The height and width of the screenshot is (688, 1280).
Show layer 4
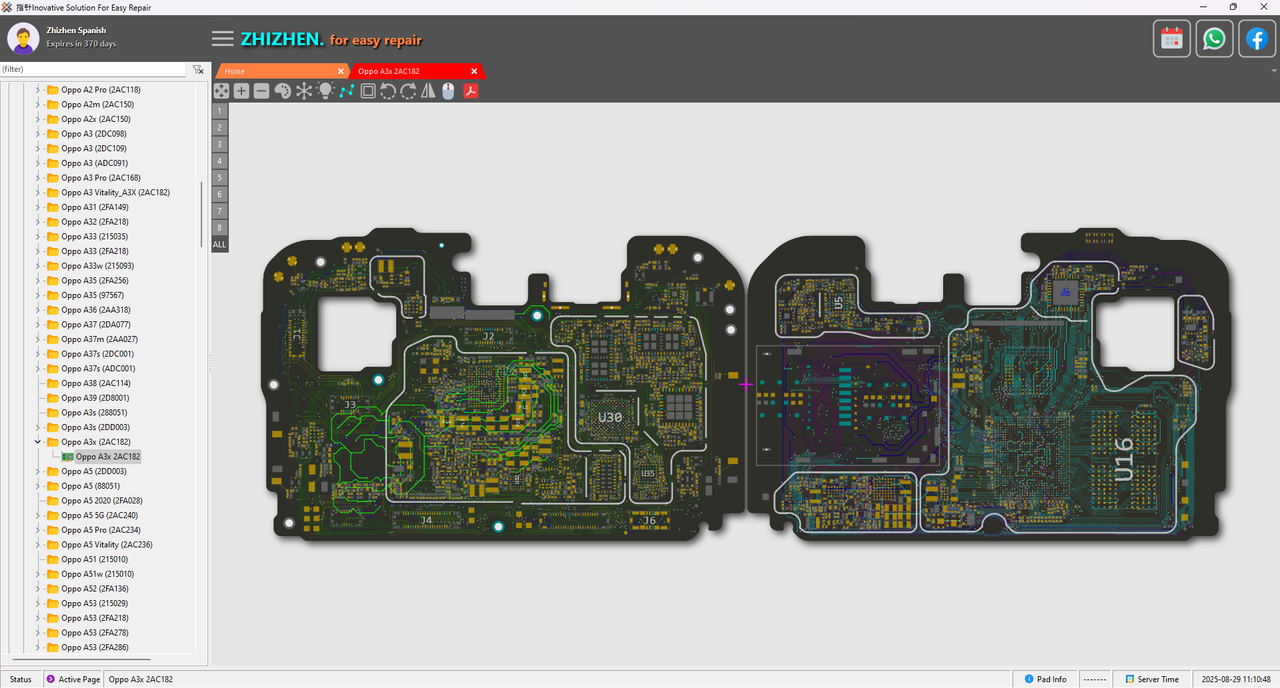click(x=219, y=161)
